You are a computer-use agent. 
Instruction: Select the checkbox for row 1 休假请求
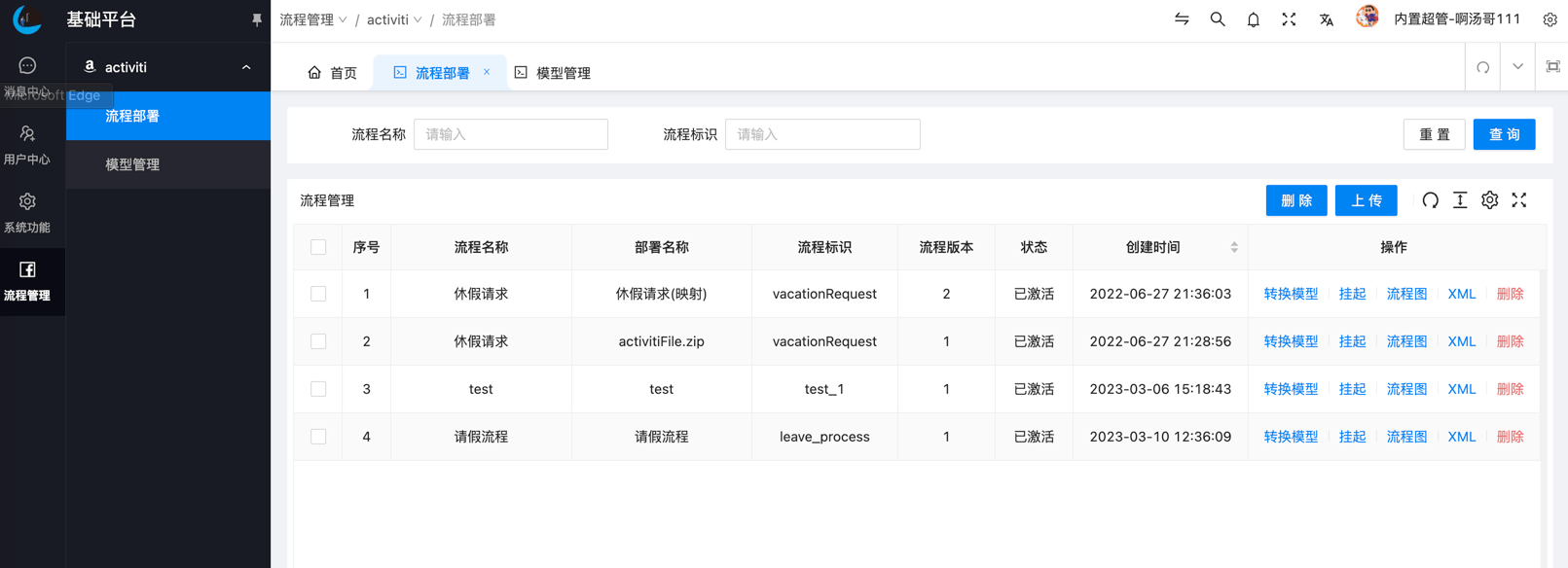[318, 294]
